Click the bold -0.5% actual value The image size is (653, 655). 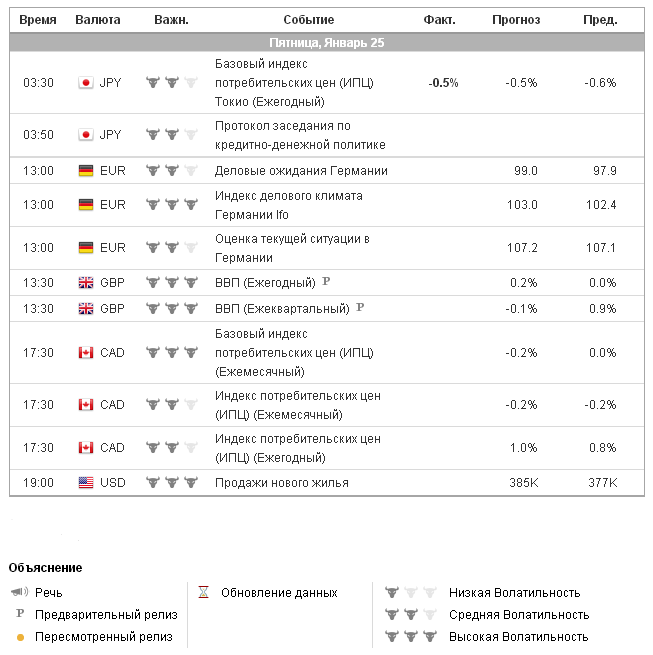(x=443, y=83)
